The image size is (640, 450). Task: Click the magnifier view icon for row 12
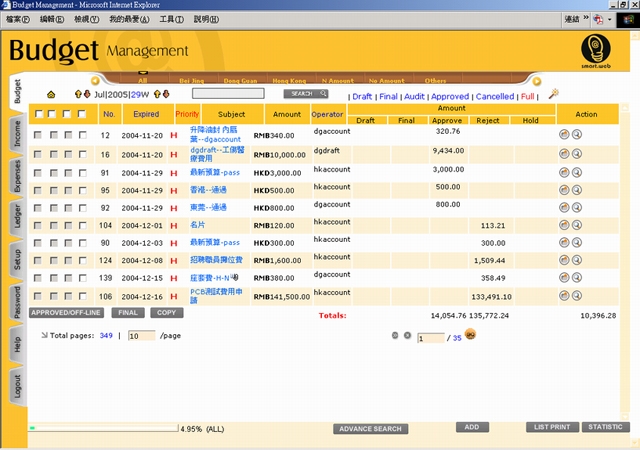(x=577, y=134)
